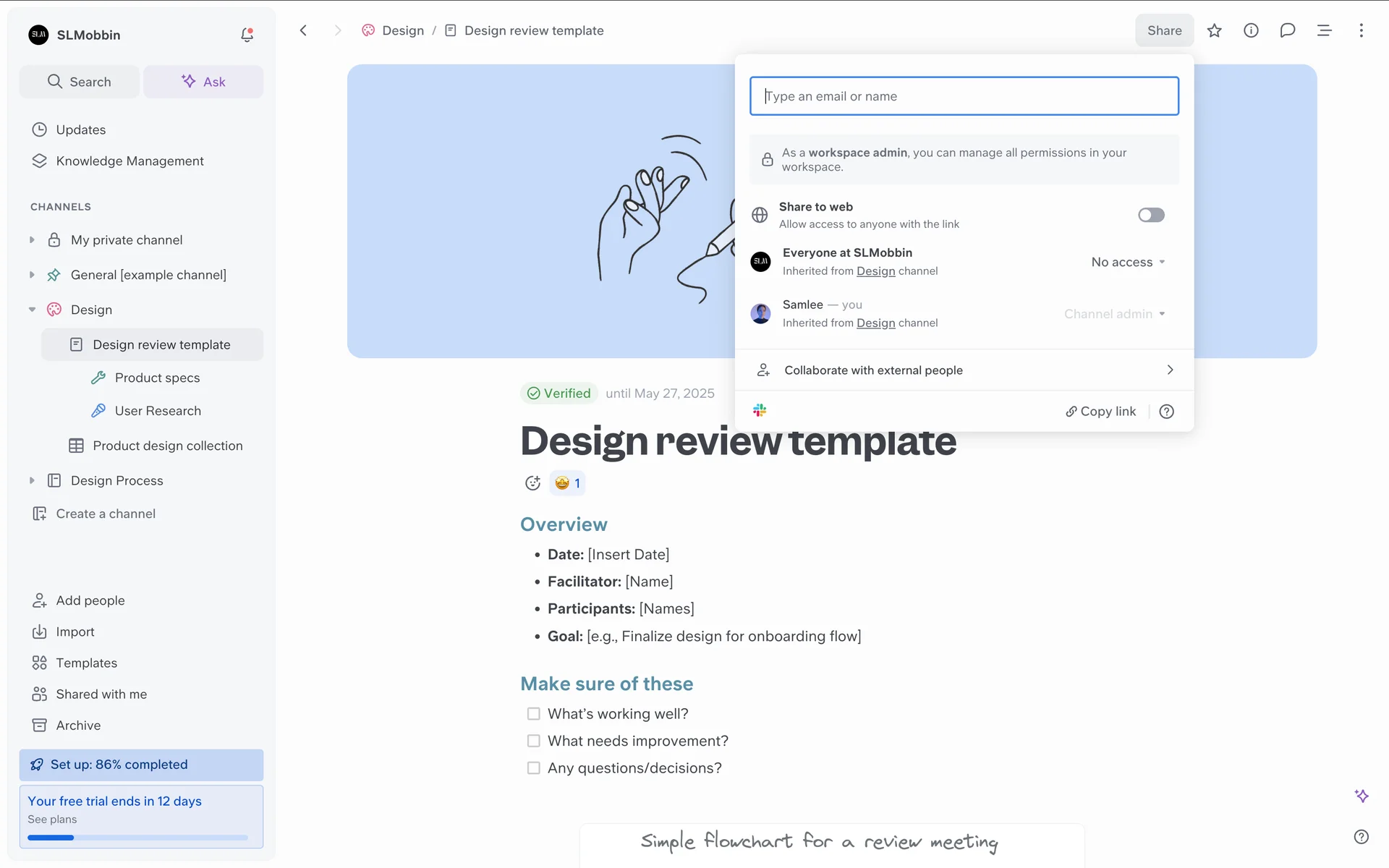Open Templates from the sidebar

[86, 663]
